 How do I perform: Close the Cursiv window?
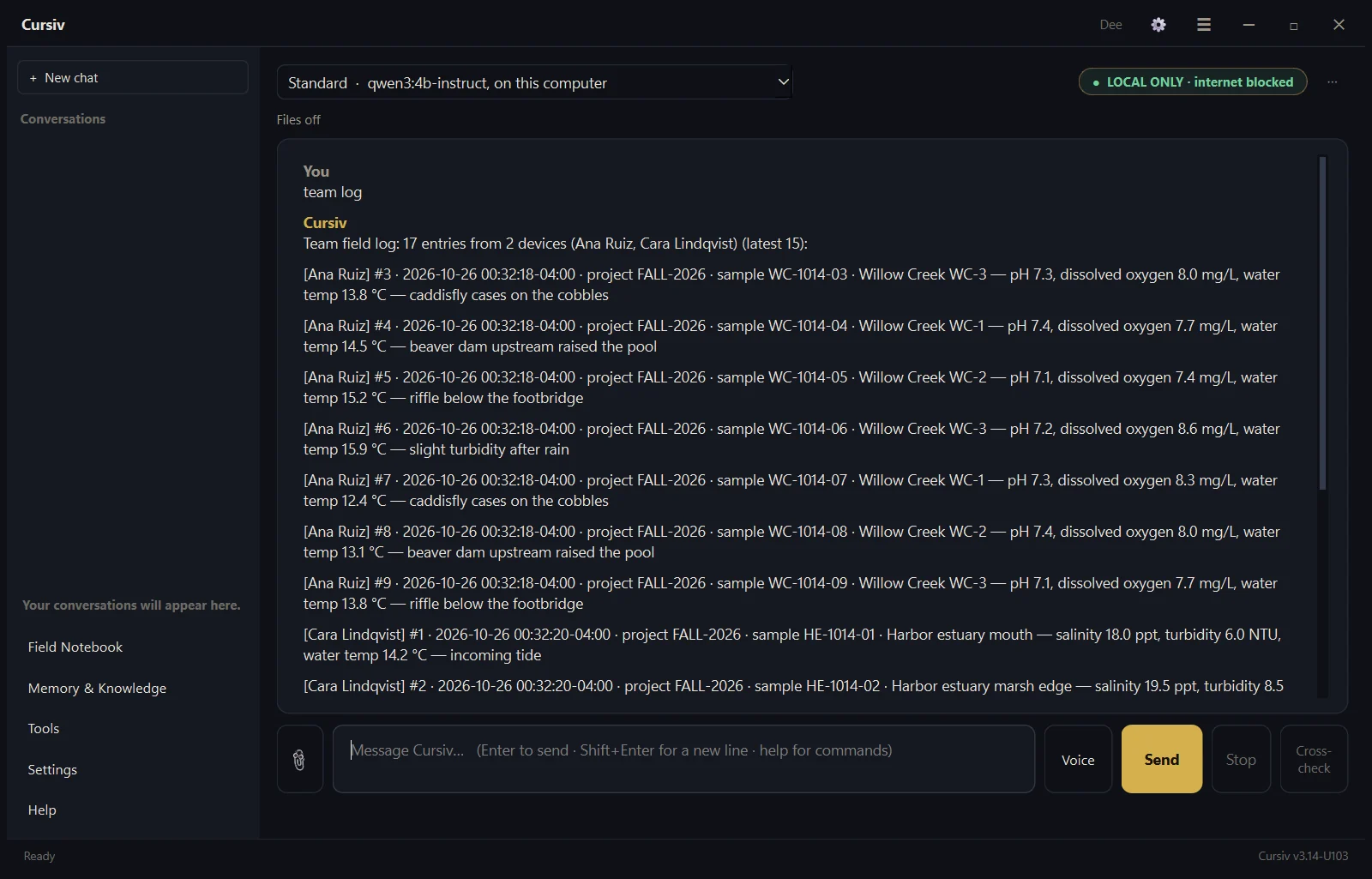tap(1339, 25)
